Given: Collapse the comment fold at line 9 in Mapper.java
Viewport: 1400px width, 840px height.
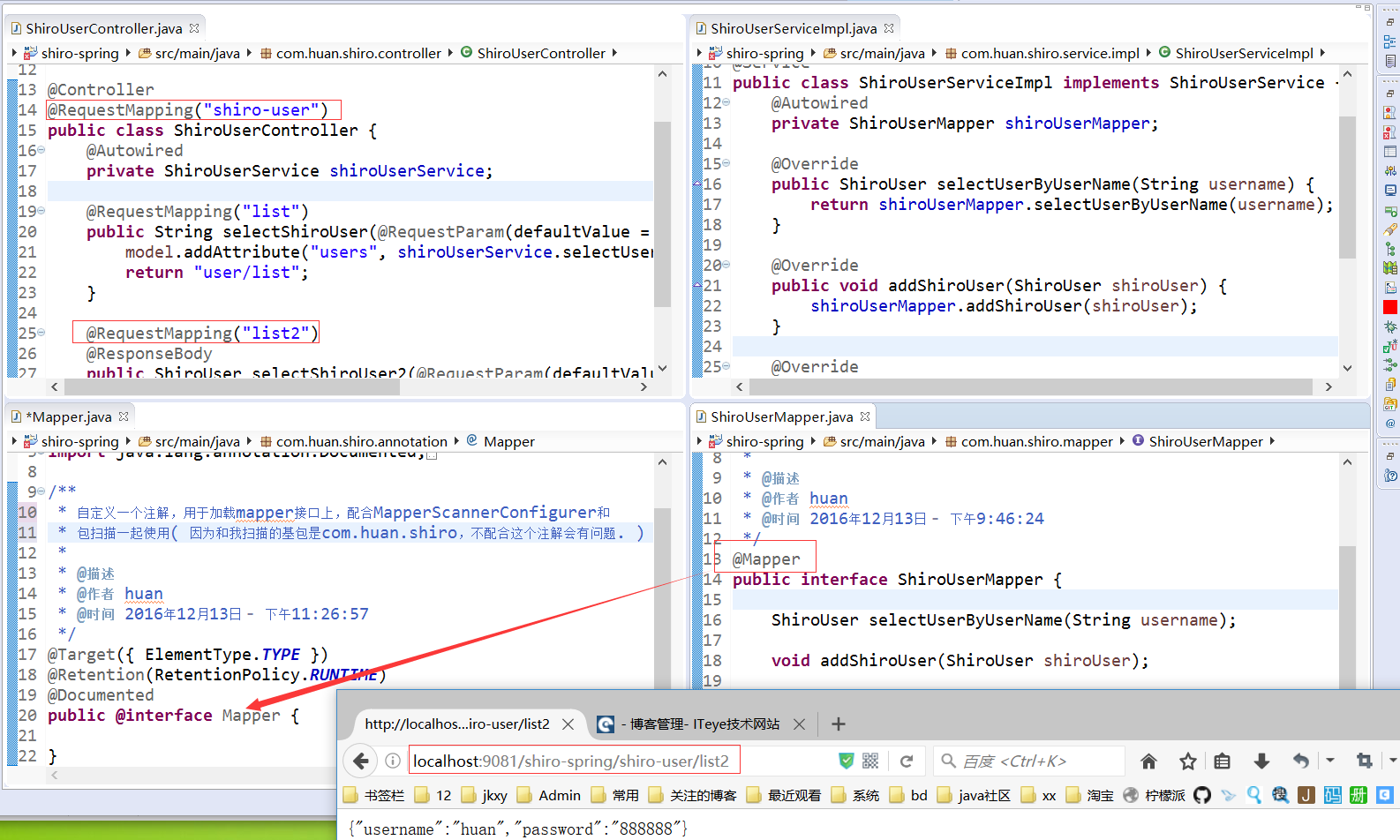Looking at the screenshot, I should tap(41, 491).
